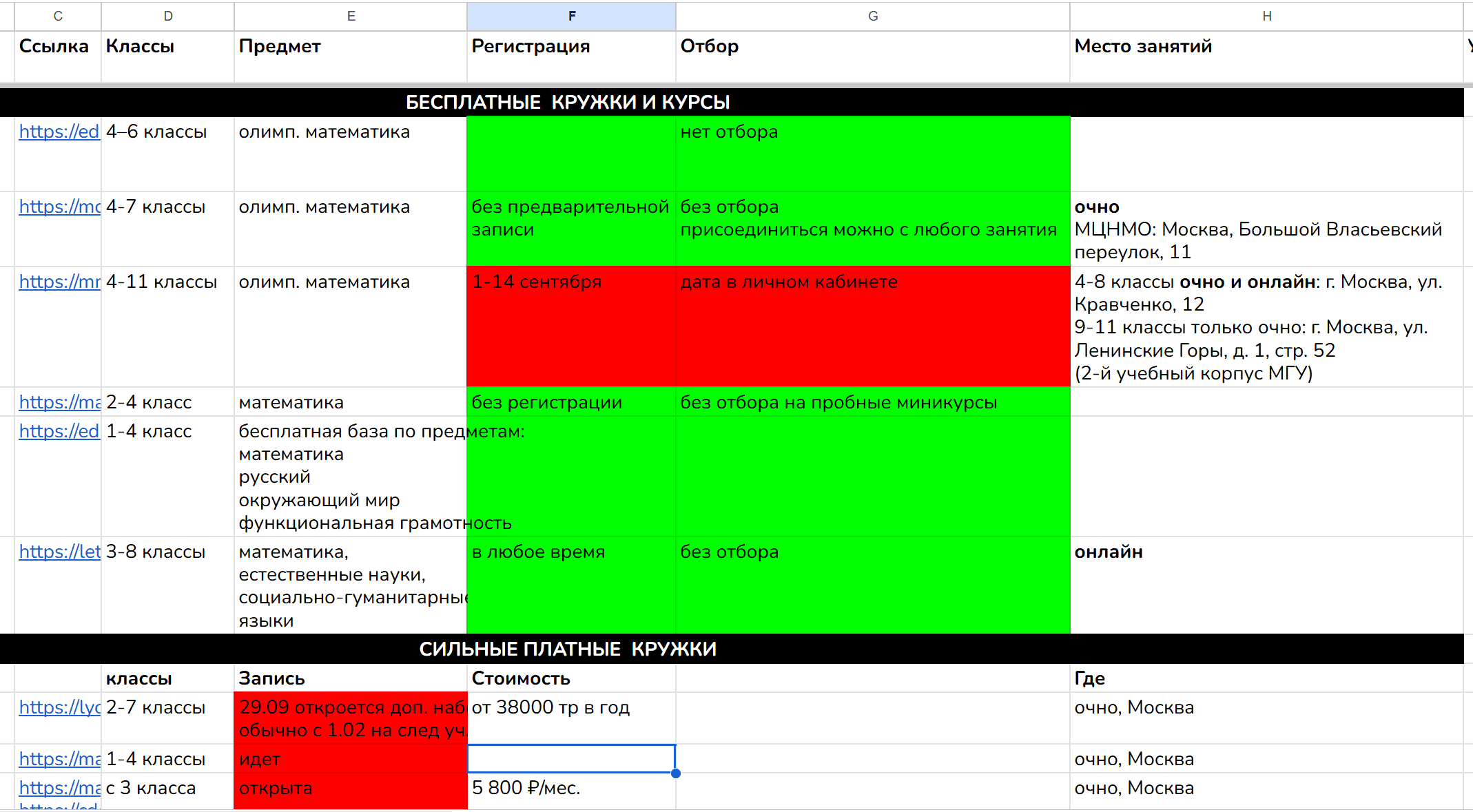This screenshot has width=1473, height=812.
Task: Select column H by its header
Action: point(1266,16)
